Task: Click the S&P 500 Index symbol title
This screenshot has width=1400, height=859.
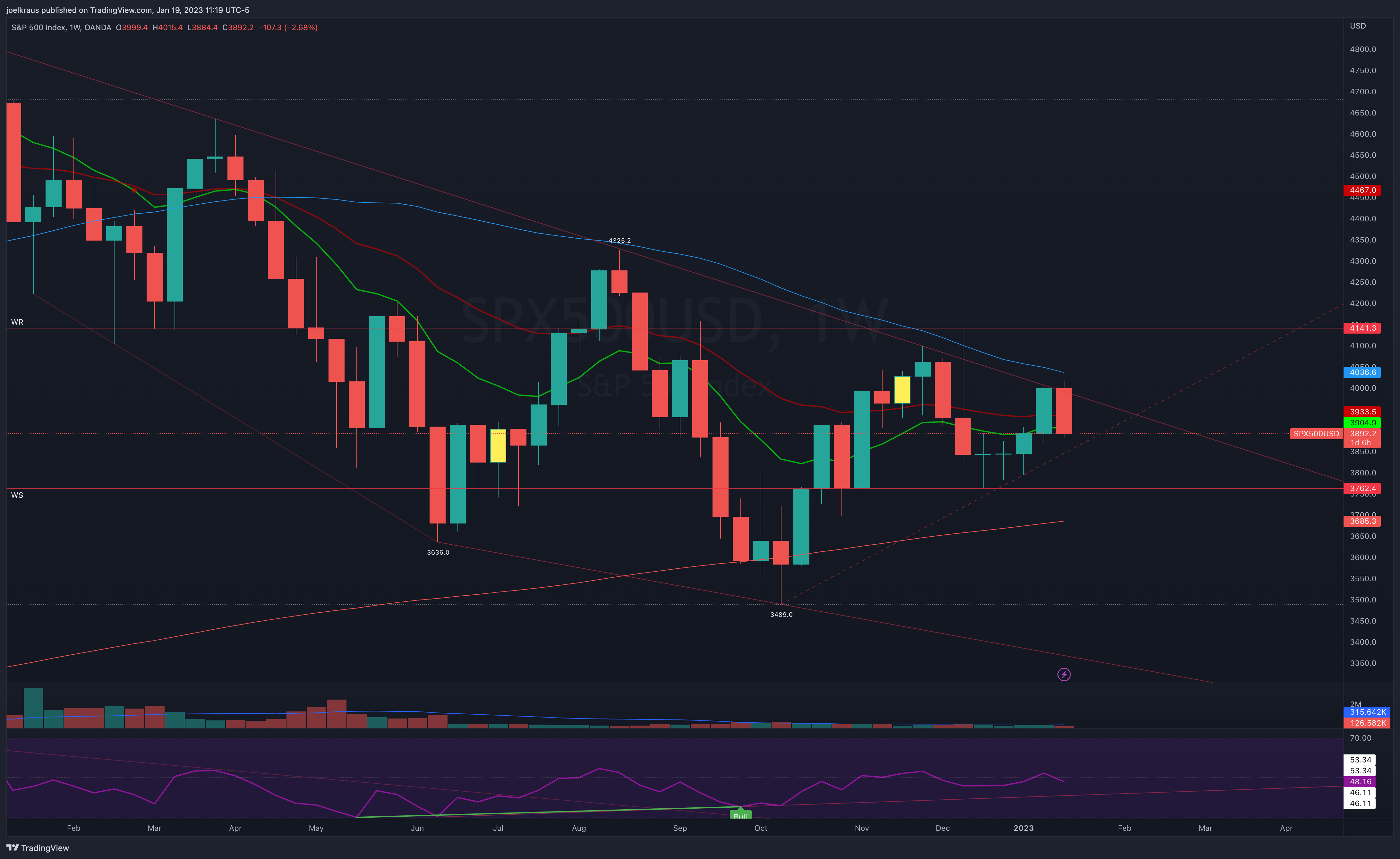Action: pyautogui.click(x=38, y=27)
